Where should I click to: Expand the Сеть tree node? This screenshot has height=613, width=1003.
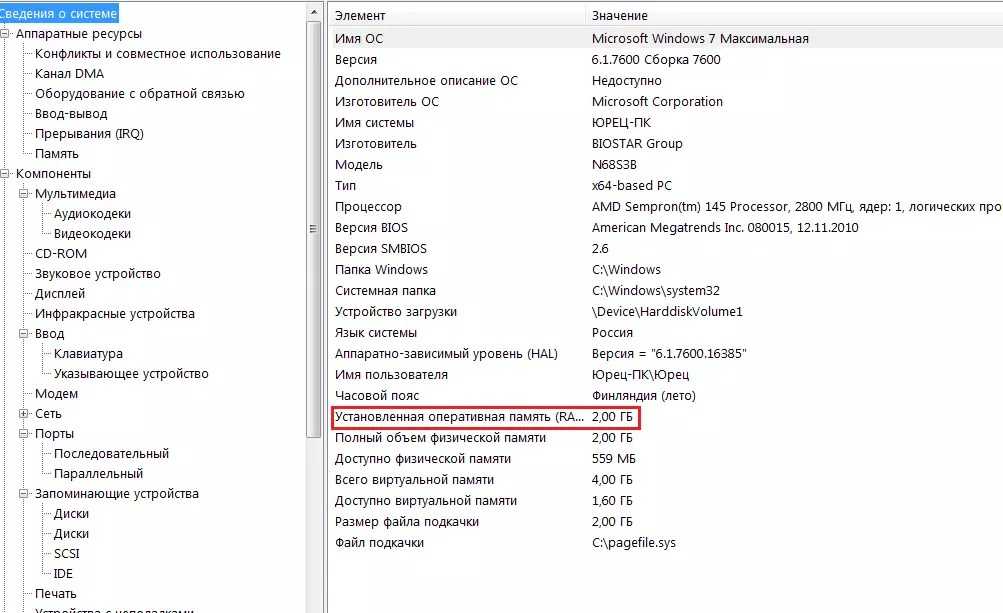click(25, 414)
